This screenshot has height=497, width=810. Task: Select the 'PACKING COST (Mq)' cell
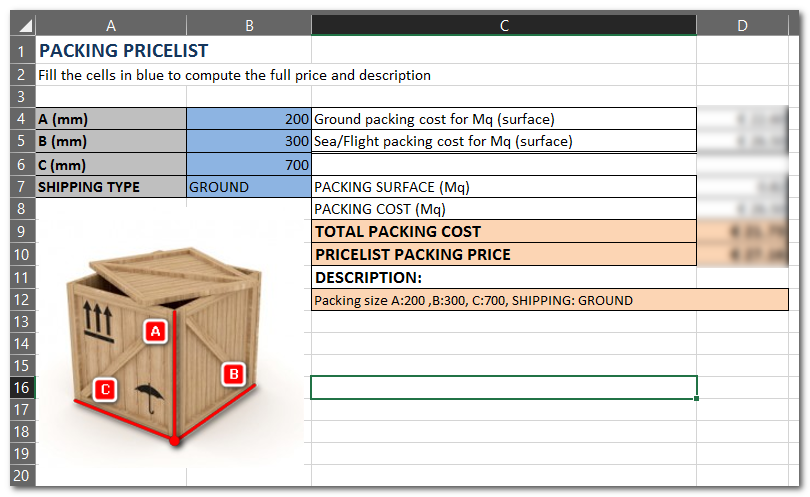[x=504, y=209]
